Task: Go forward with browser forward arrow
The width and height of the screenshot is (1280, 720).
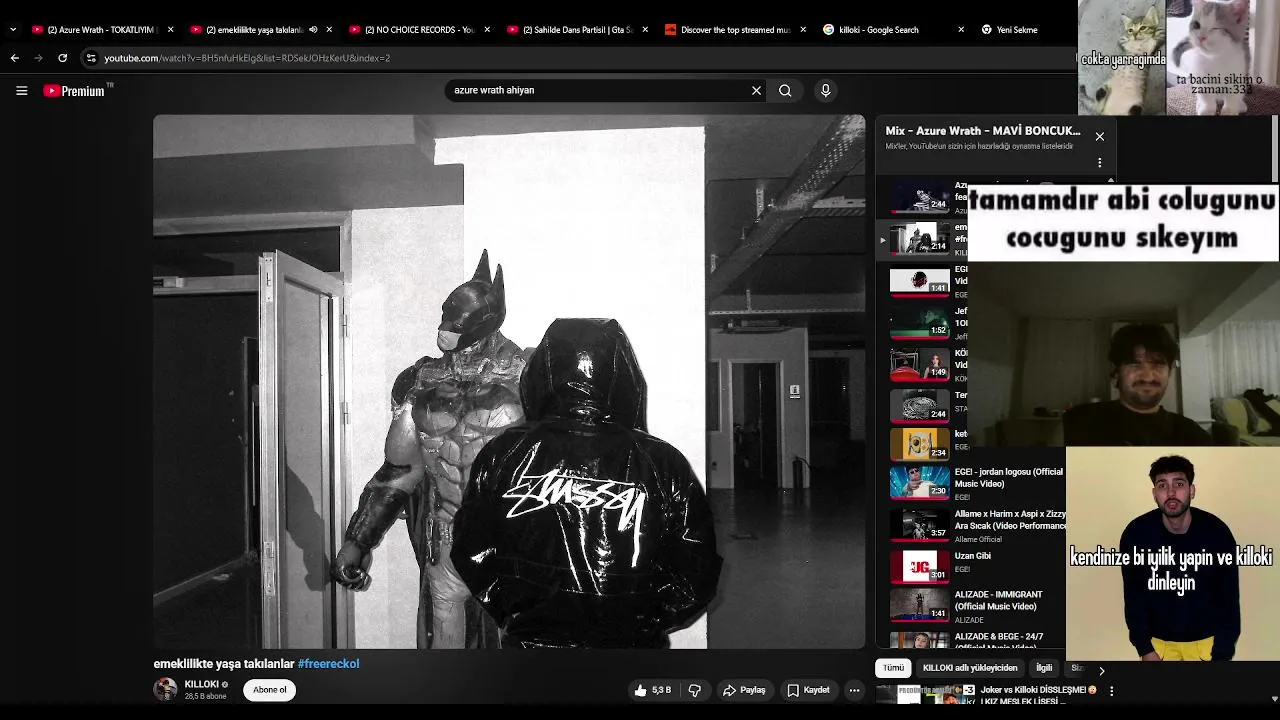Action: coord(38,58)
